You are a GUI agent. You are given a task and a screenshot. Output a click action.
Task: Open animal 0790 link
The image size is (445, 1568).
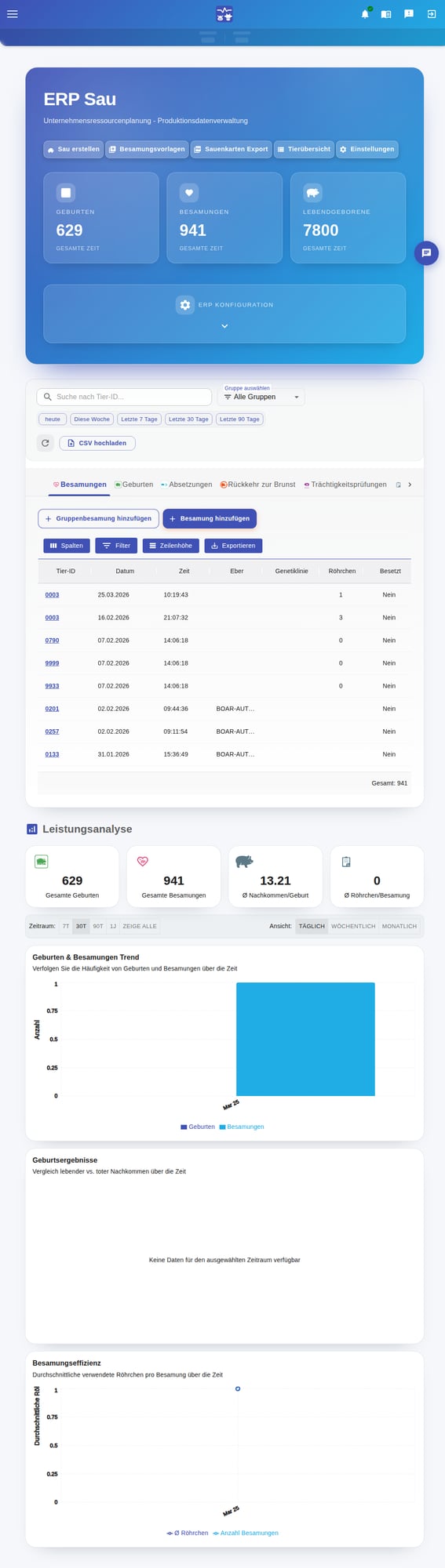tap(52, 641)
